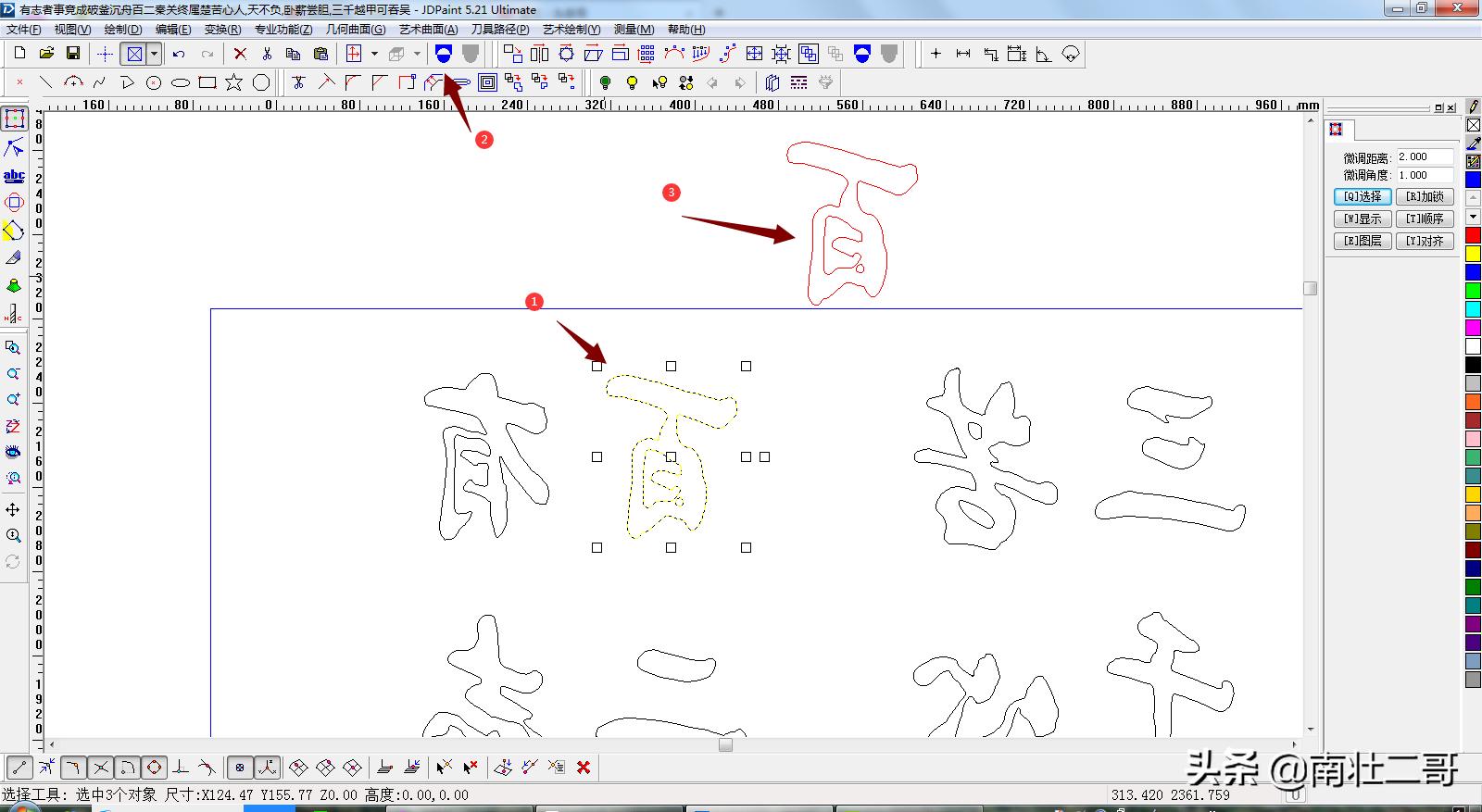The height and width of the screenshot is (812, 1482).
Task: Expand color palette with the down arrow
Action: [x=1473, y=217]
